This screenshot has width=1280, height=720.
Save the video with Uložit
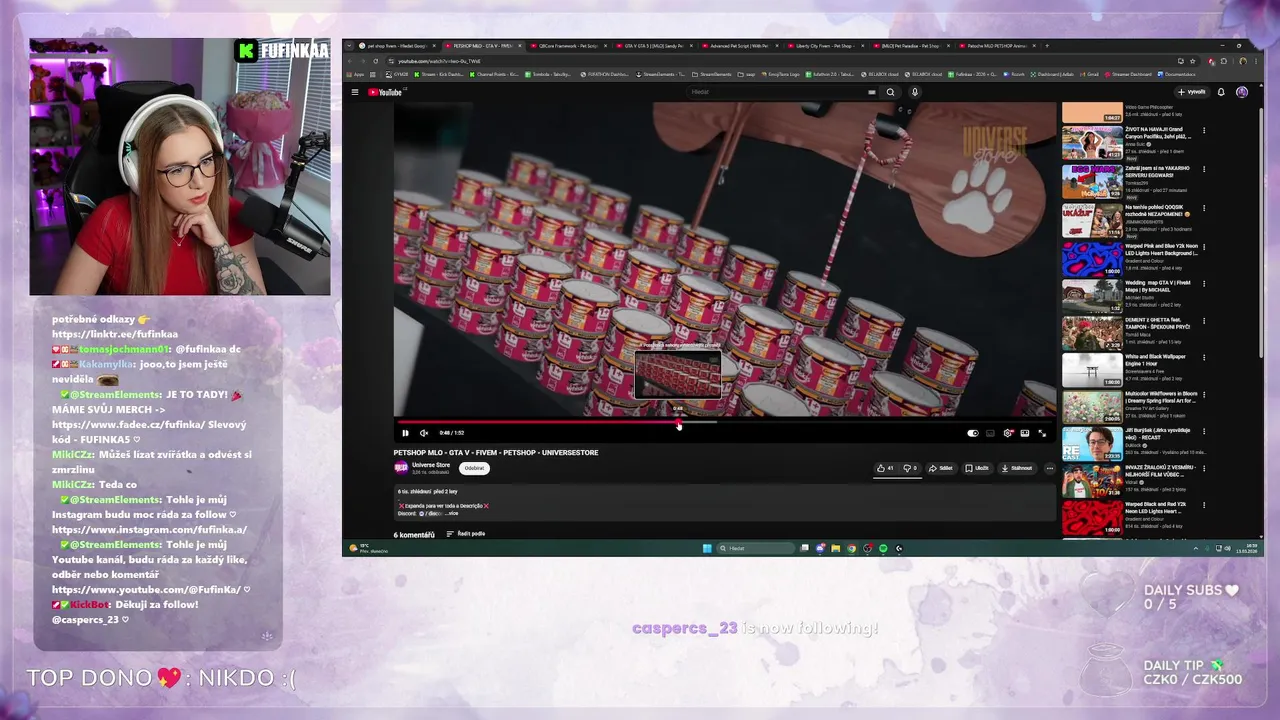[977, 468]
